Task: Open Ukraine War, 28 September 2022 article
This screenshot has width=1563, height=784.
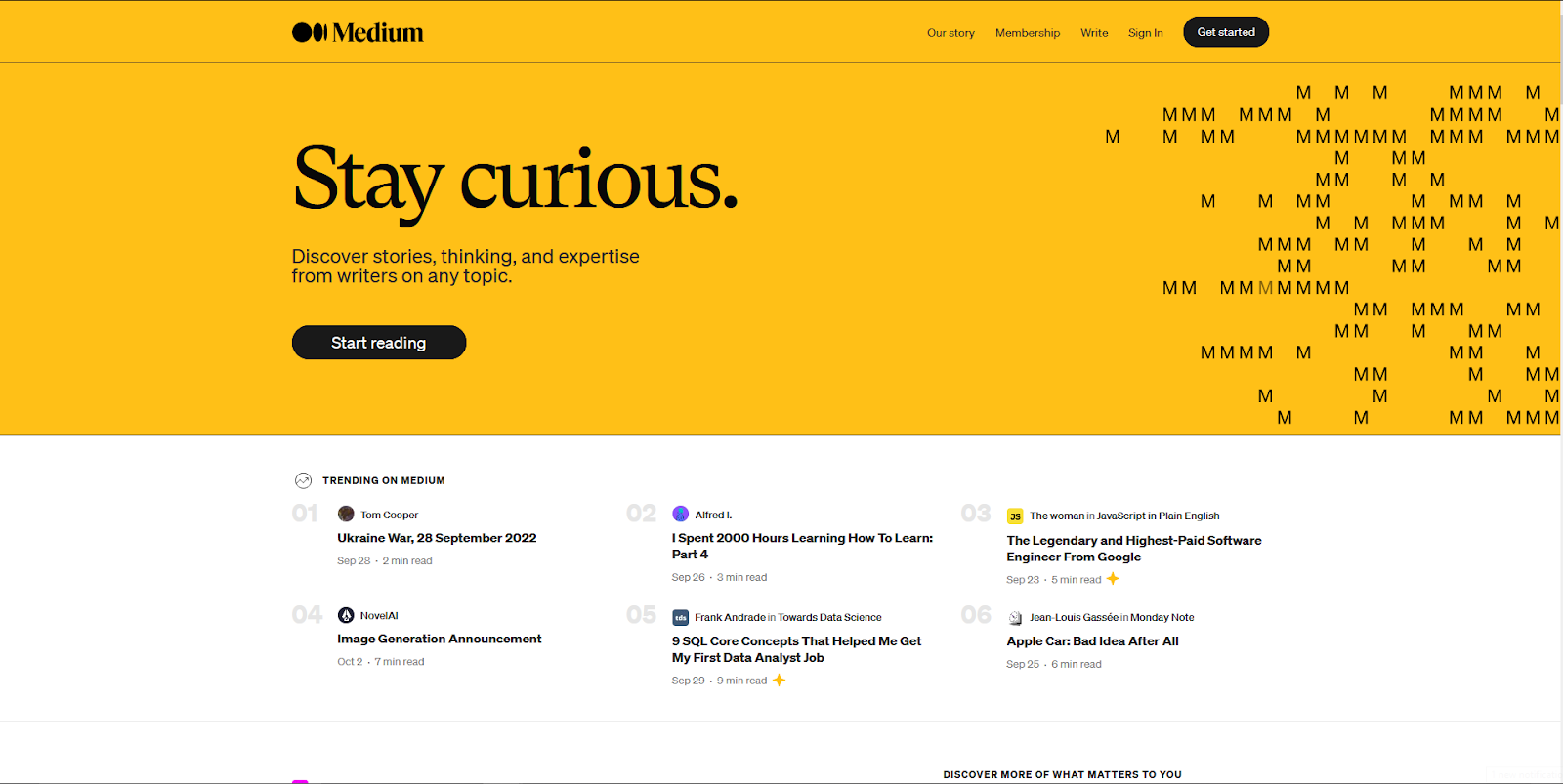Action: tap(437, 538)
